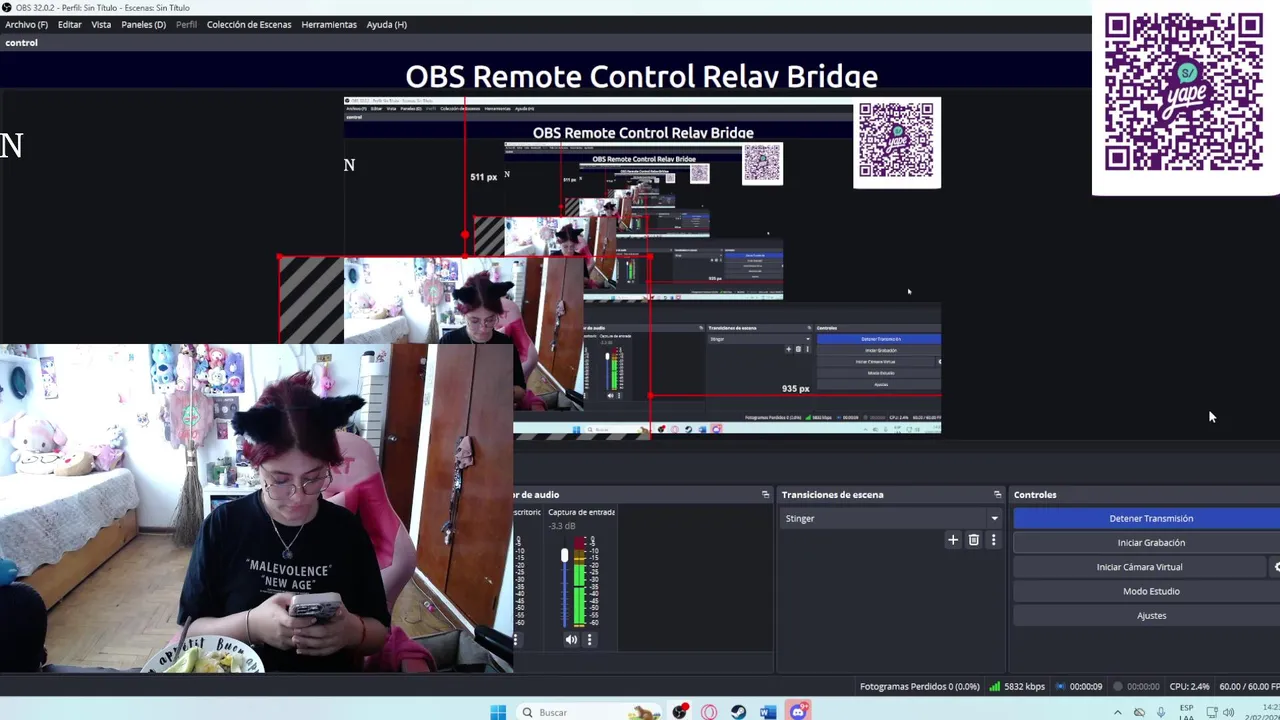Click the 'OBS Remote Control Relay Bridge' heading
Image resolution: width=1280 pixels, height=720 pixels.
[641, 76]
